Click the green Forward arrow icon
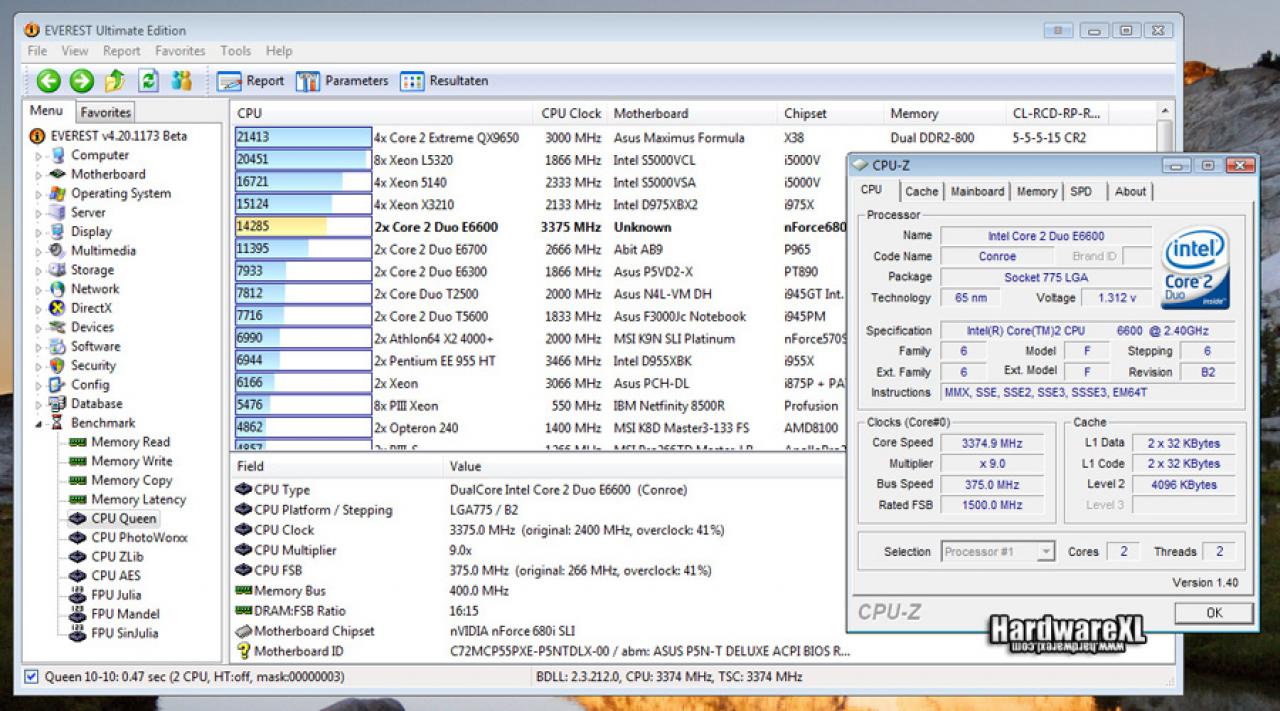This screenshot has height=711, width=1280. [82, 81]
